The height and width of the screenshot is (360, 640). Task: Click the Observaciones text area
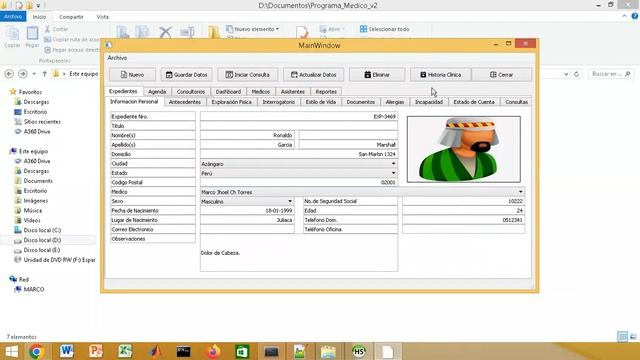pyautogui.click(x=299, y=253)
